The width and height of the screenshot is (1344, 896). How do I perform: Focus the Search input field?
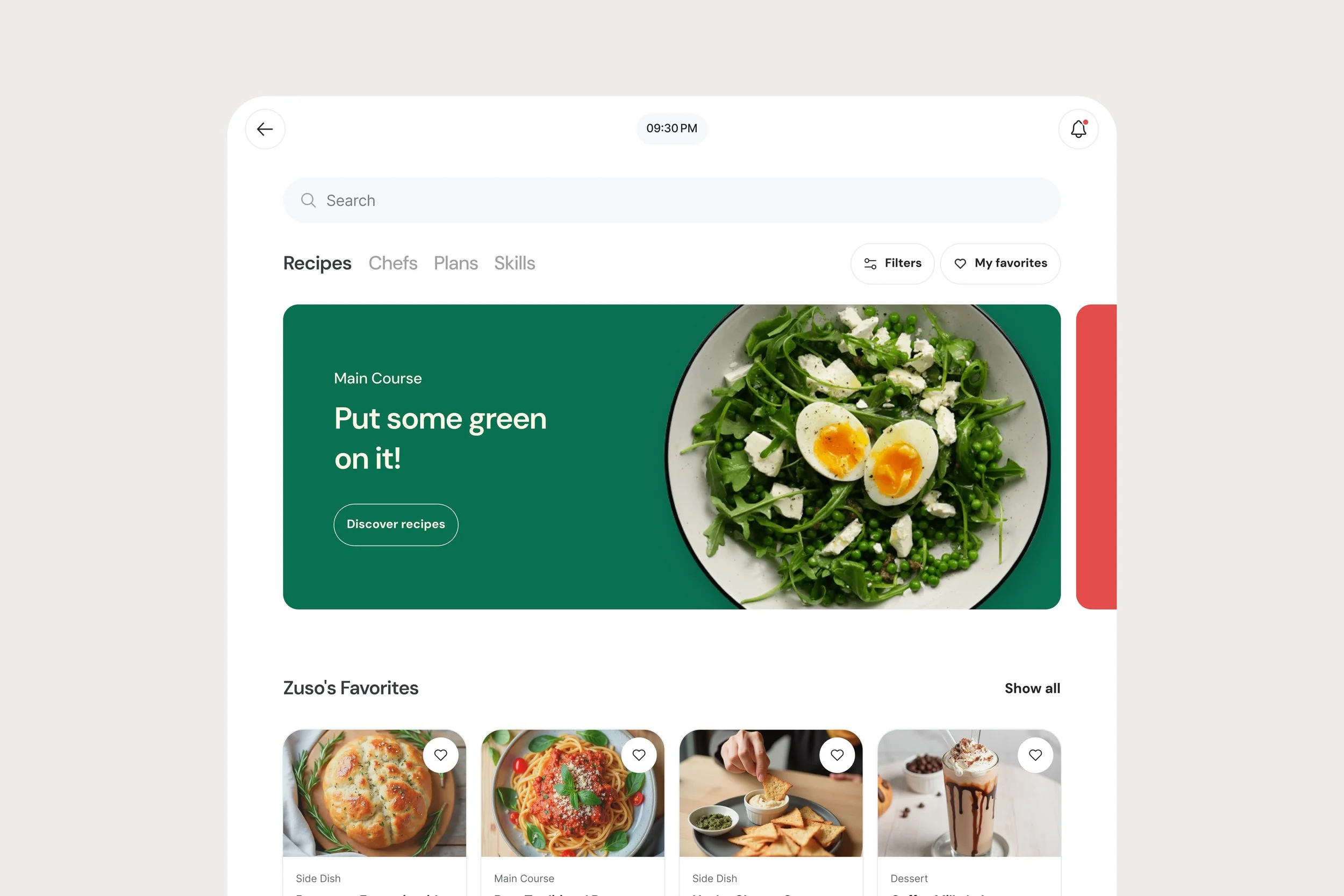click(x=672, y=200)
